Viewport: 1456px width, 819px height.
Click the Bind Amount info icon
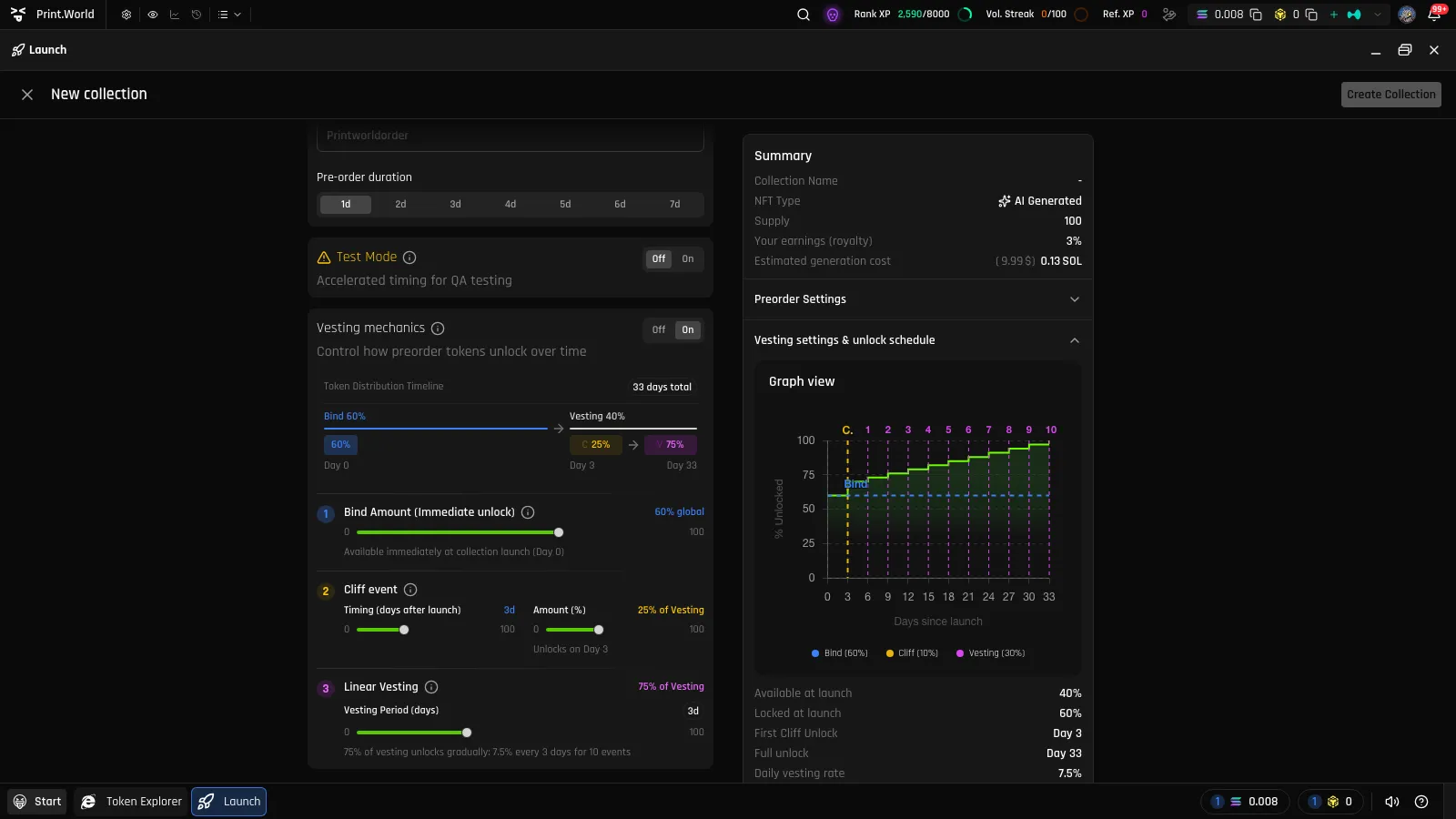click(528, 512)
